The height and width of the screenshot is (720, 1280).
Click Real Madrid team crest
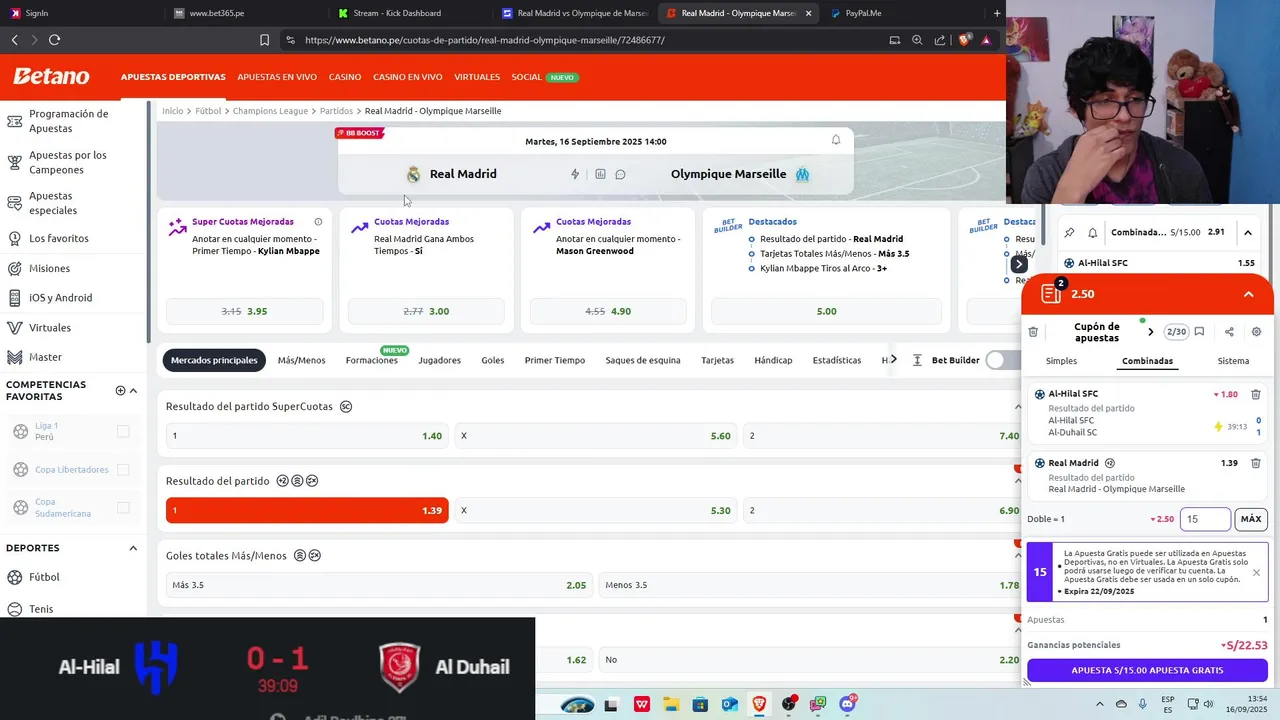click(x=413, y=174)
